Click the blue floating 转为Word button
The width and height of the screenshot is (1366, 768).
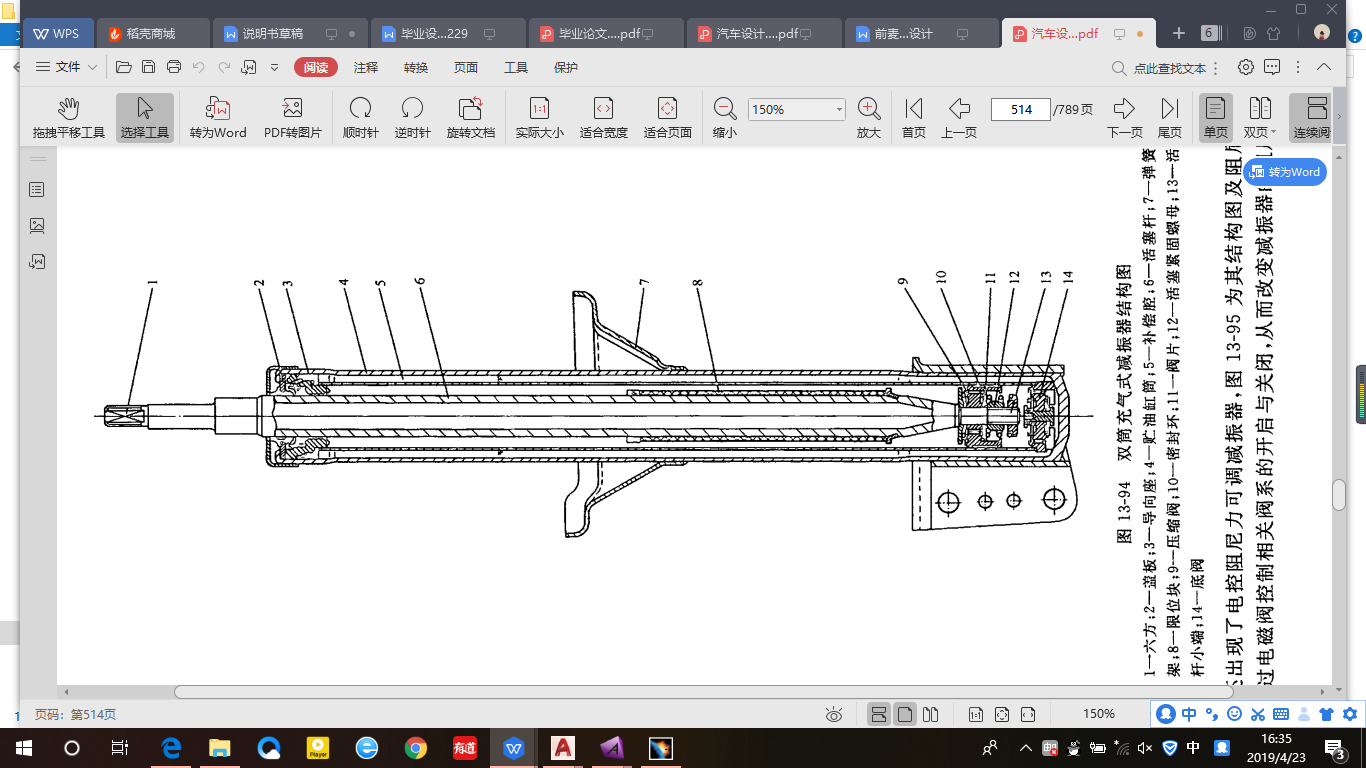pyautogui.click(x=1285, y=172)
